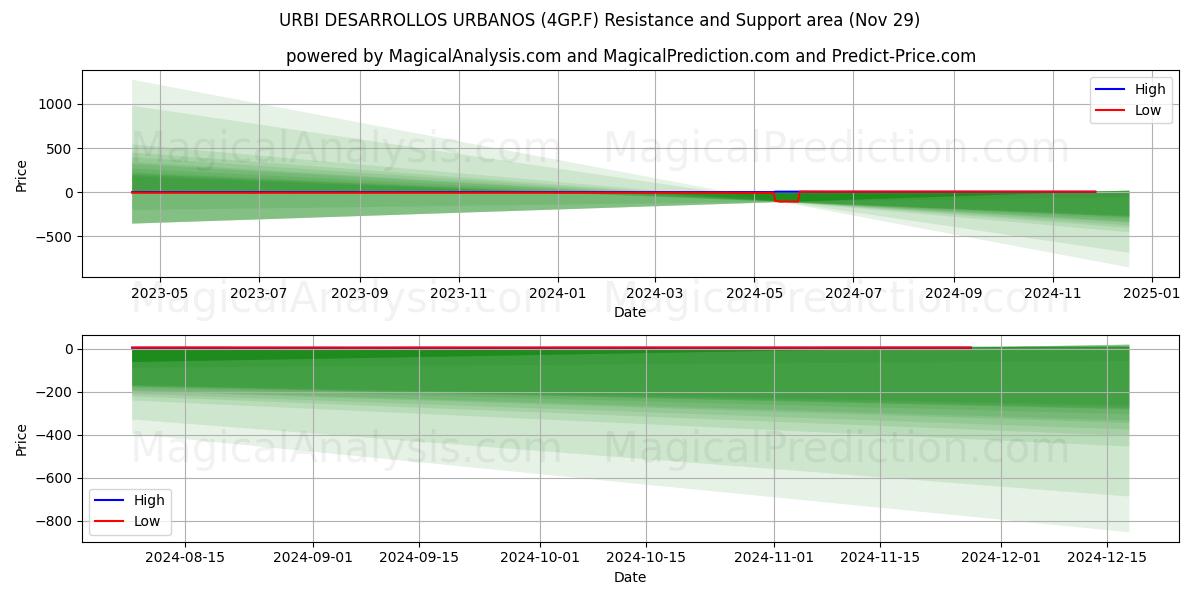
Task: Click the bottom chart 'Date' axis label
Action: [630, 577]
